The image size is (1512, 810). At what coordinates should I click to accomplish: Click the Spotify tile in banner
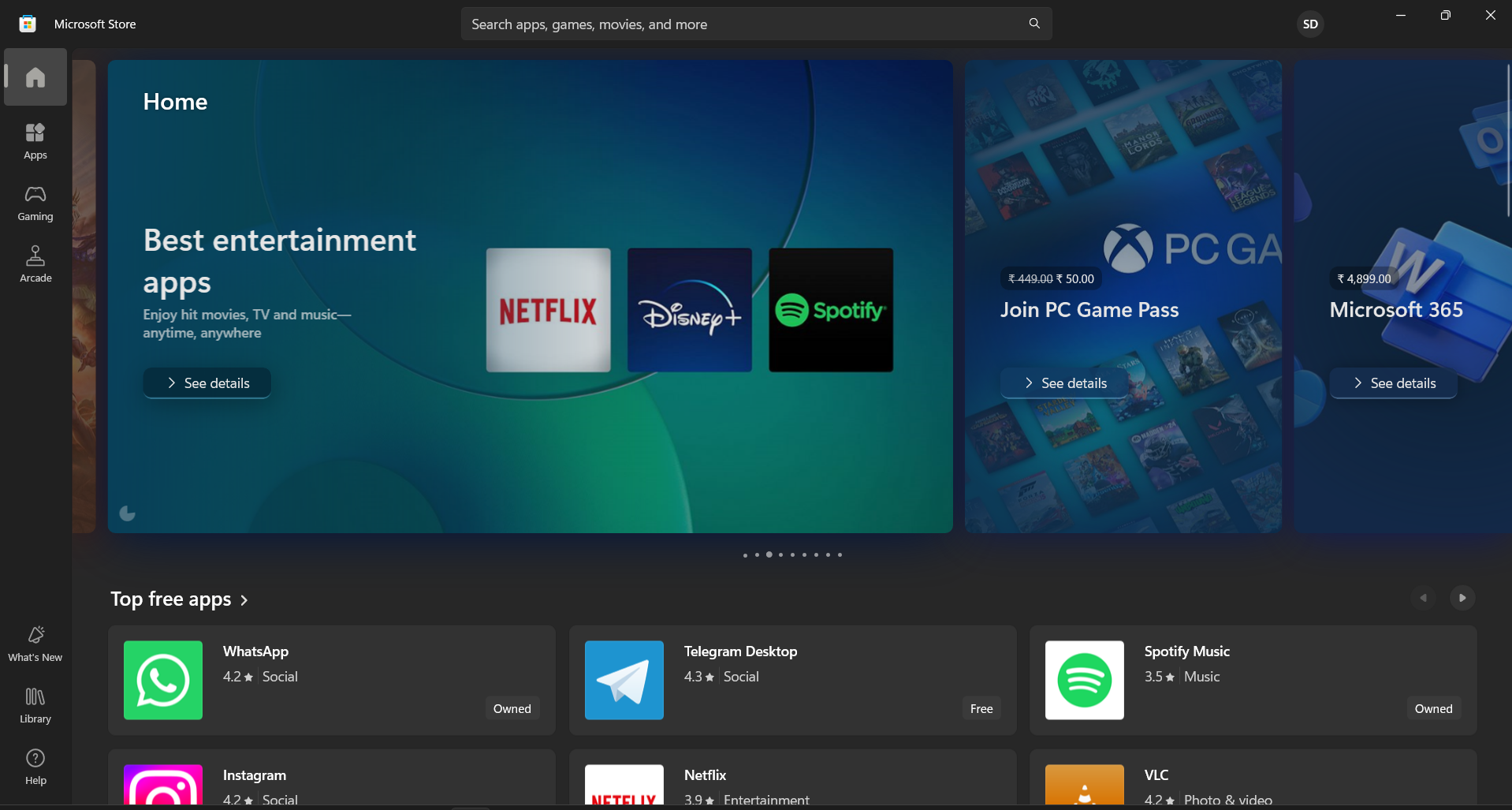(831, 310)
